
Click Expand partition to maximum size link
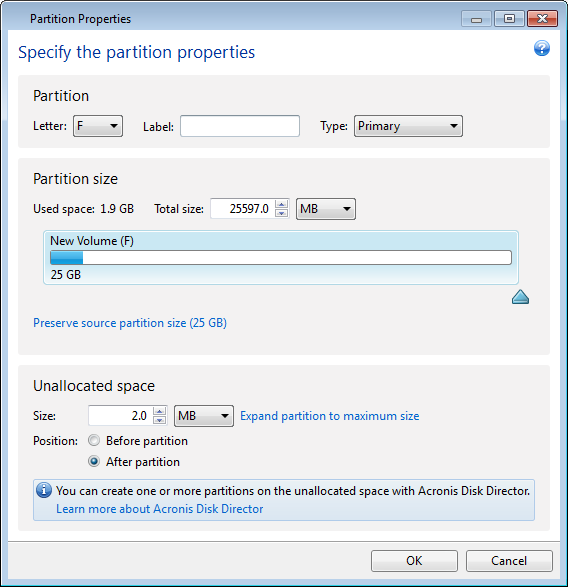coord(329,416)
